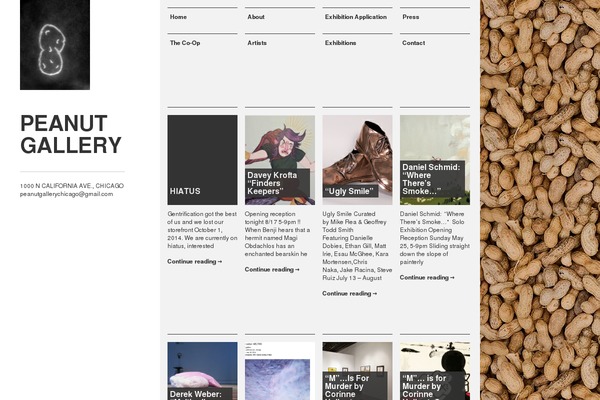Click the 1000 N California Ave., Chicago address
The height and width of the screenshot is (400, 600).
tap(72, 186)
